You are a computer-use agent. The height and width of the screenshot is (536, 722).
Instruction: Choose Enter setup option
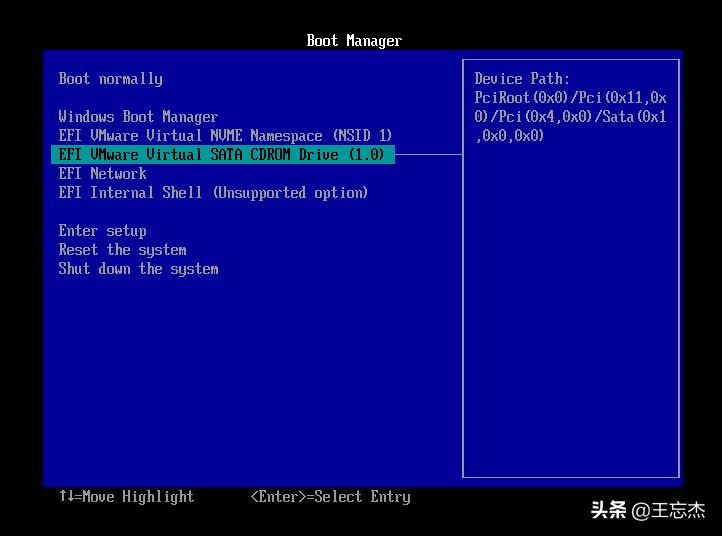click(x=102, y=231)
